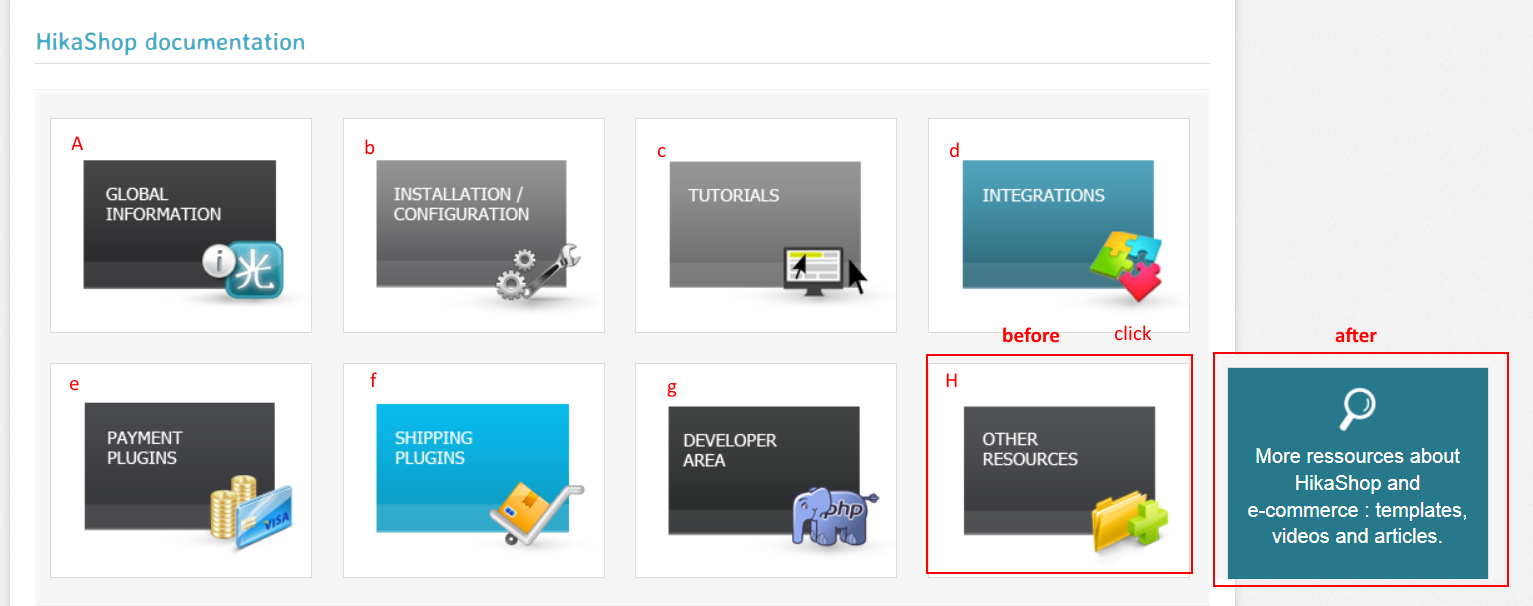Click the teal hover panel for Other Resources
This screenshot has width=1533, height=606.
click(1358, 473)
